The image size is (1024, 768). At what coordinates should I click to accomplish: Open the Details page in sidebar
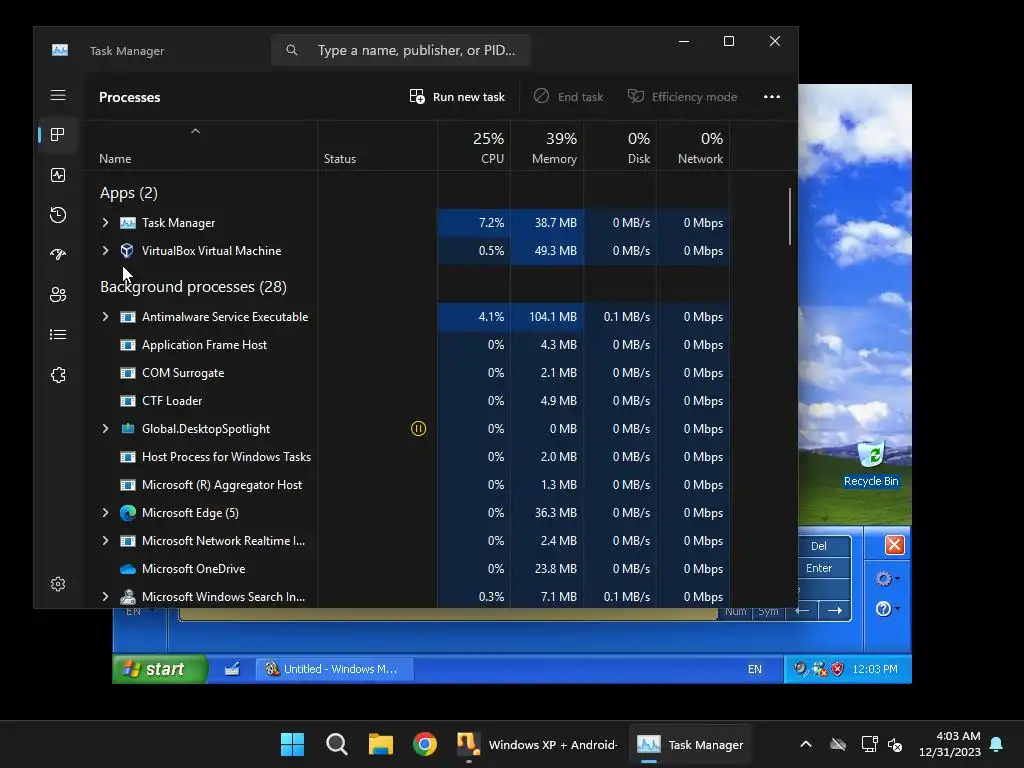[58, 334]
